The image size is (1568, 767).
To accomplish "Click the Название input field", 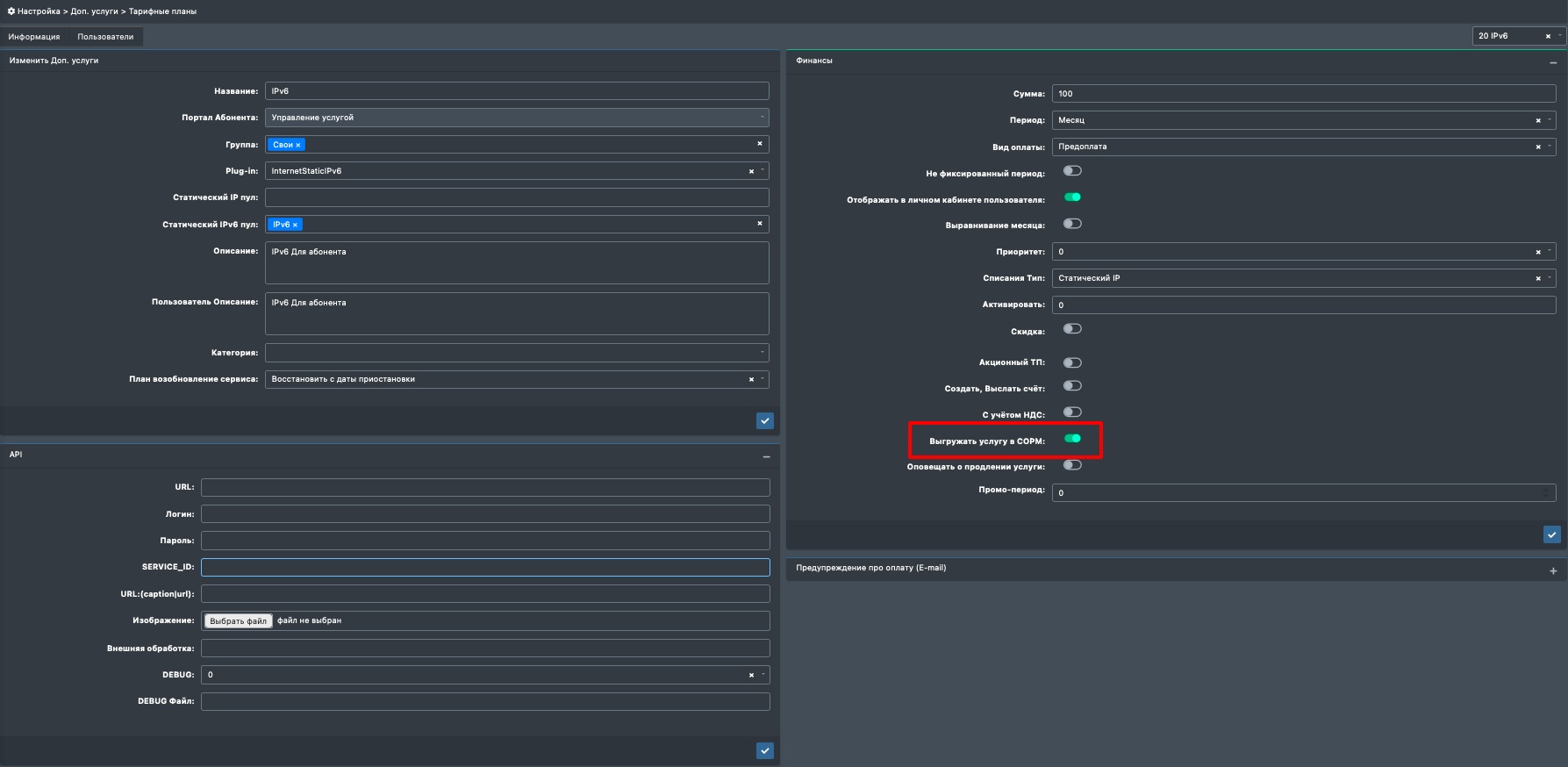I will 517,91.
